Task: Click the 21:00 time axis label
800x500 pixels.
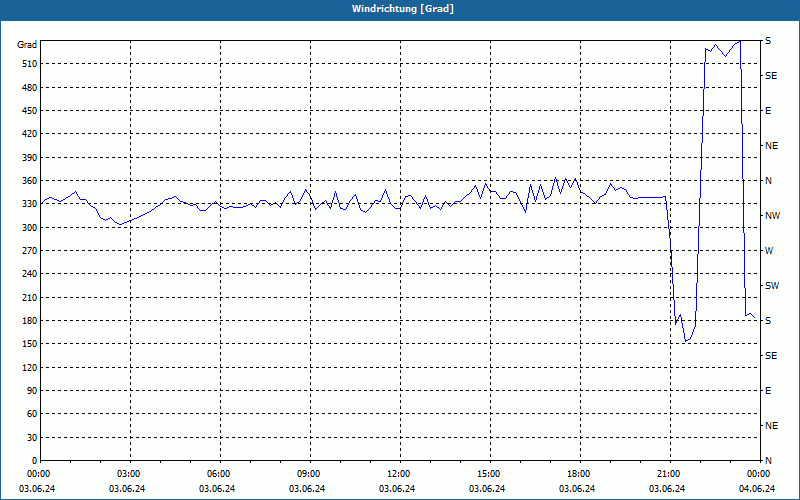Action: tap(668, 474)
